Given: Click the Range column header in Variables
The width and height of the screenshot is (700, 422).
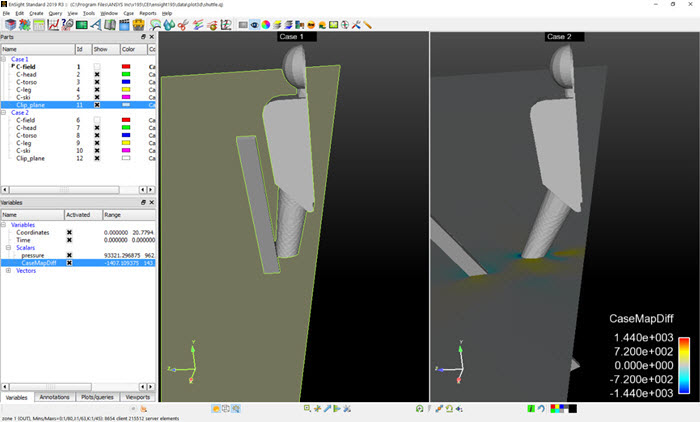Looking at the screenshot, I should (x=113, y=214).
